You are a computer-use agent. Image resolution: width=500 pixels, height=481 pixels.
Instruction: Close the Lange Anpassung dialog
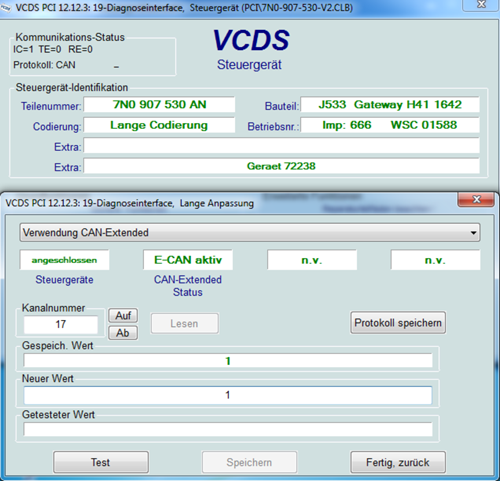(x=476, y=199)
